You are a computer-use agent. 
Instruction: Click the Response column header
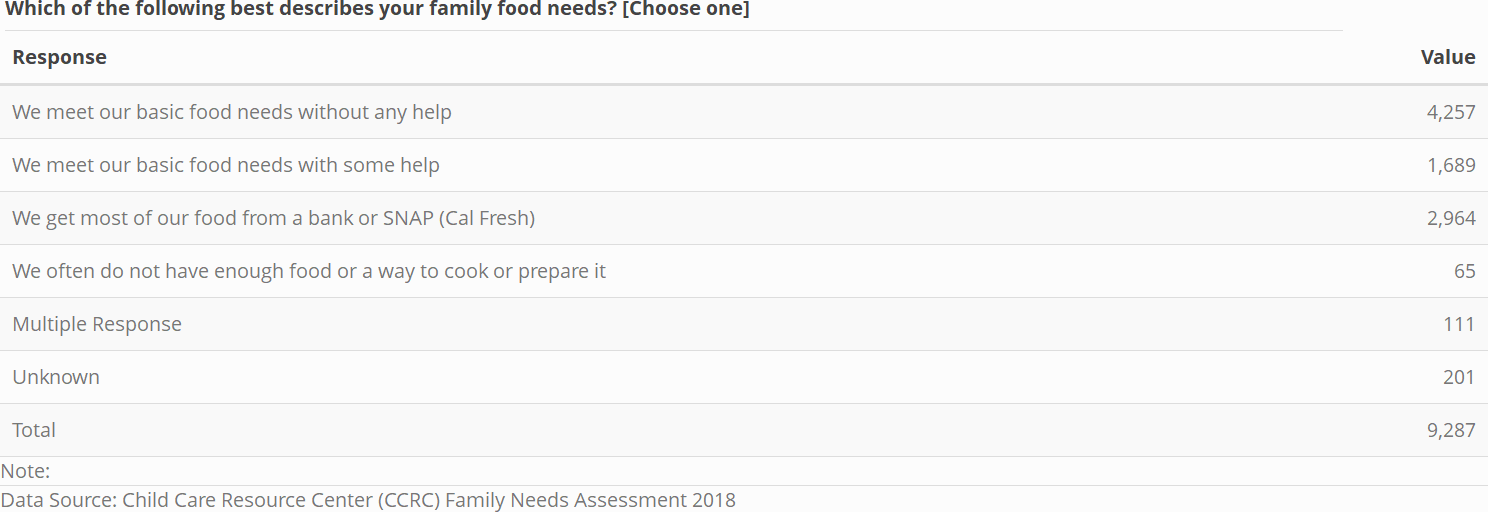[59, 57]
